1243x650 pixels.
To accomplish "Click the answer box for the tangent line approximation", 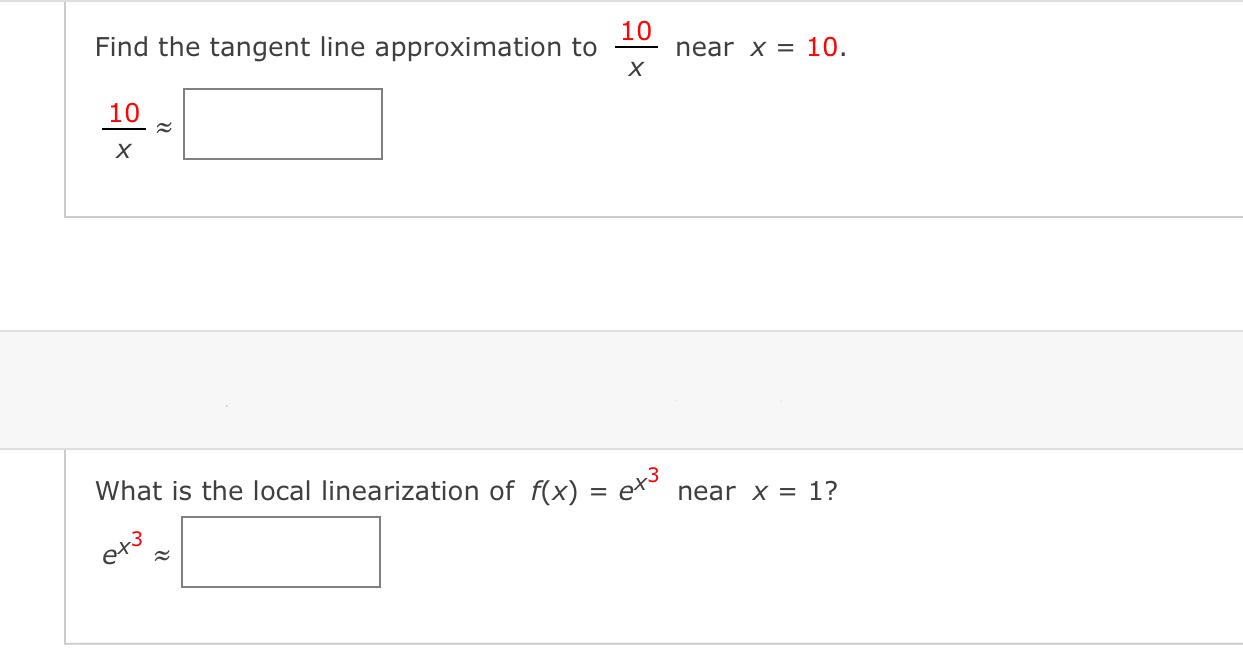I will (282, 124).
